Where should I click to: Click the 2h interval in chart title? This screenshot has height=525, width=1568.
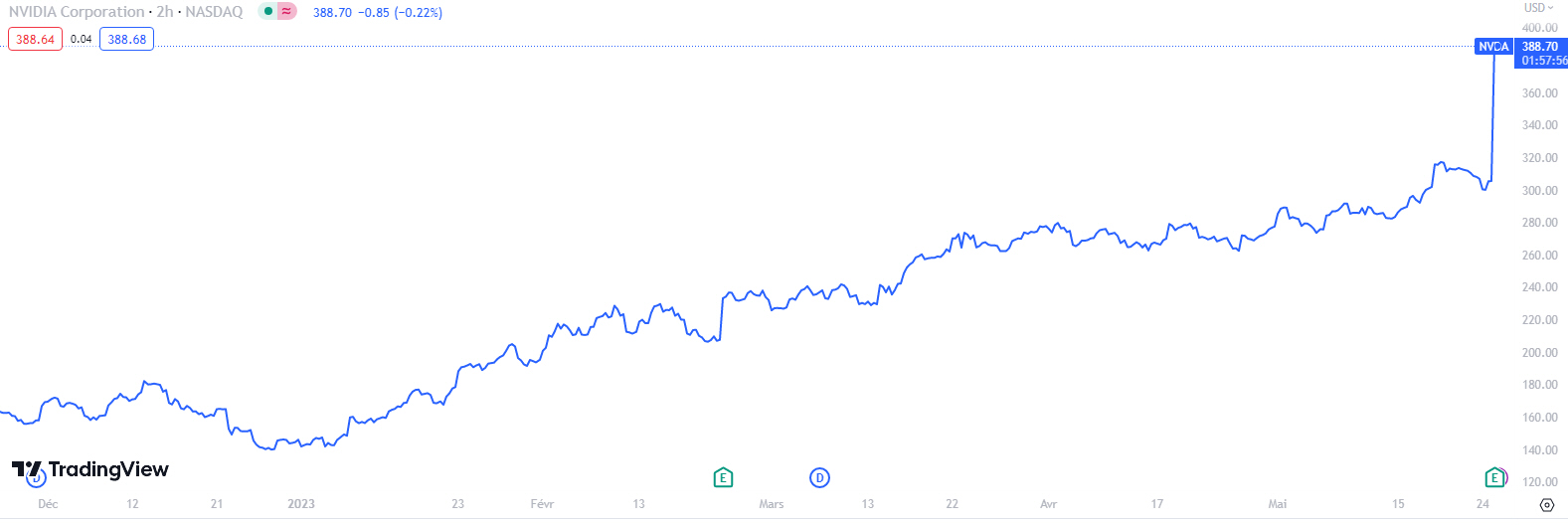pos(164,12)
